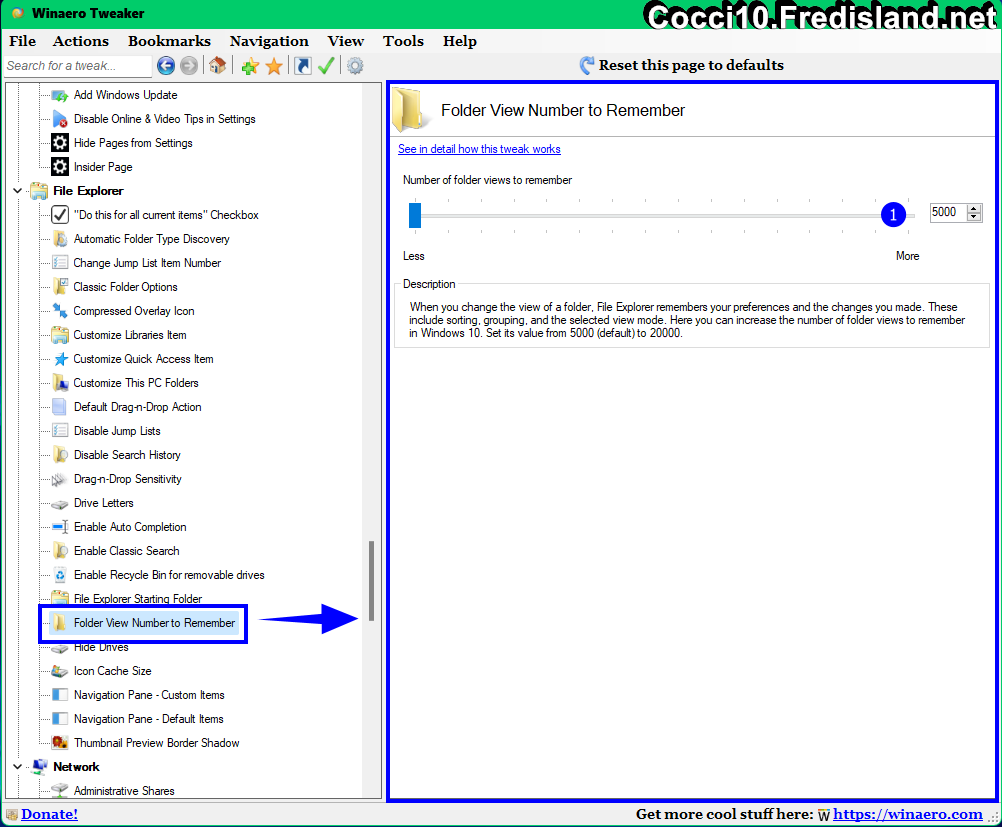The width and height of the screenshot is (1002, 827).
Task: Click Automatic Folder Type Discovery icon
Action: coord(60,239)
